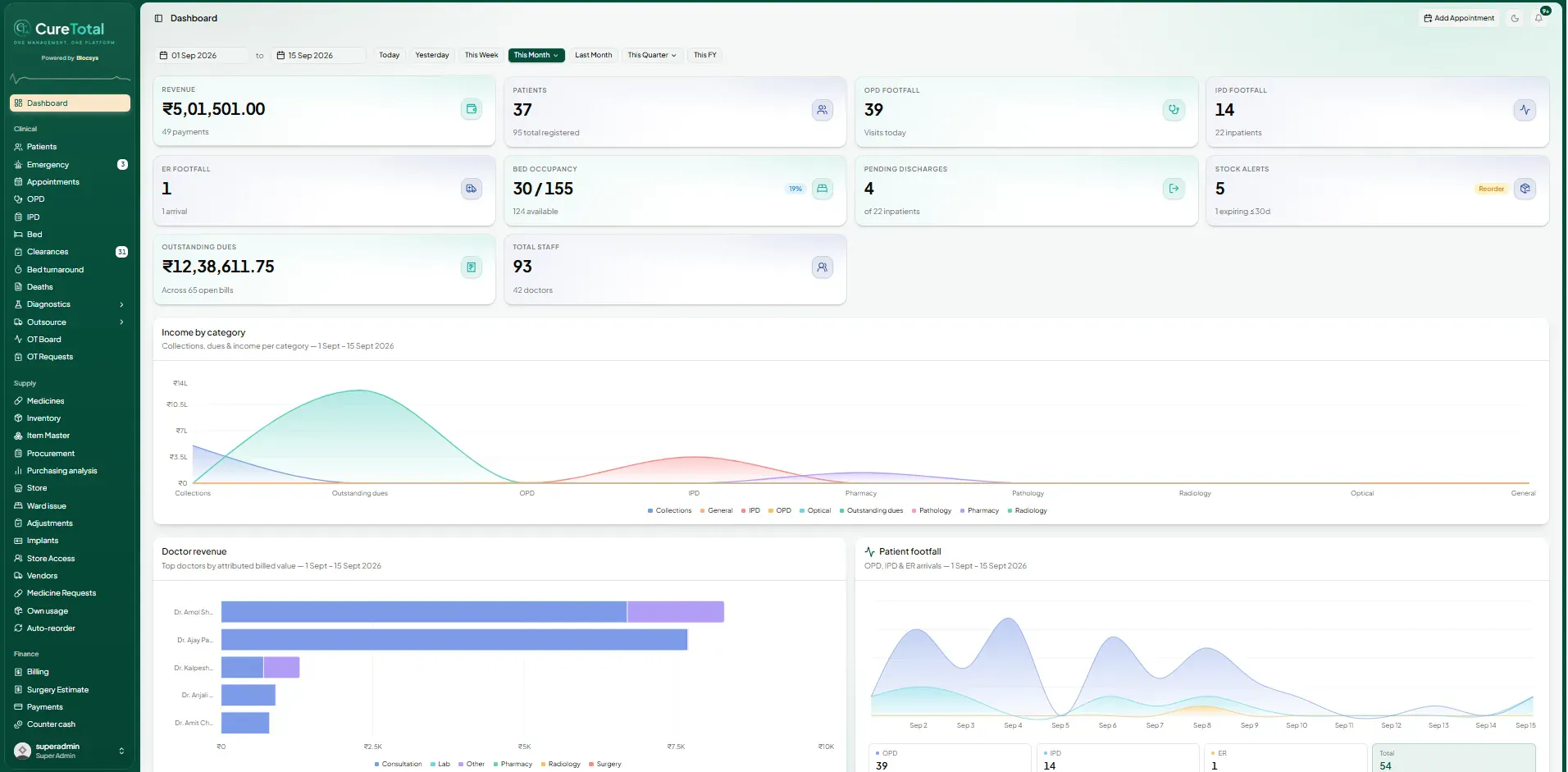The image size is (1568, 772).
Task: Toggle the Collections legend in Income chart
Action: coord(670,510)
